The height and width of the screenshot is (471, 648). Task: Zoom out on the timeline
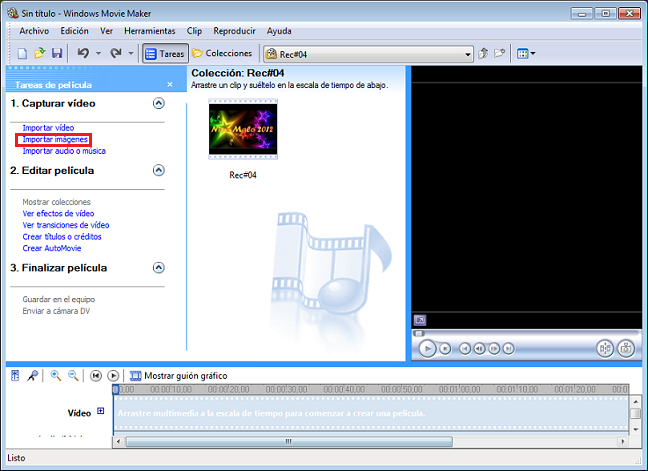73,376
